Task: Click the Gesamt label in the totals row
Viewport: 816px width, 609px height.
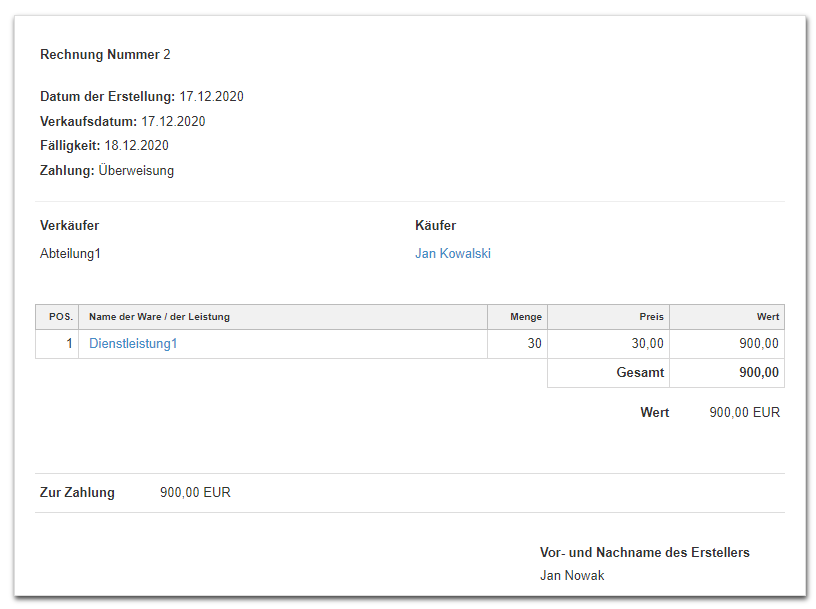Action: [x=640, y=373]
